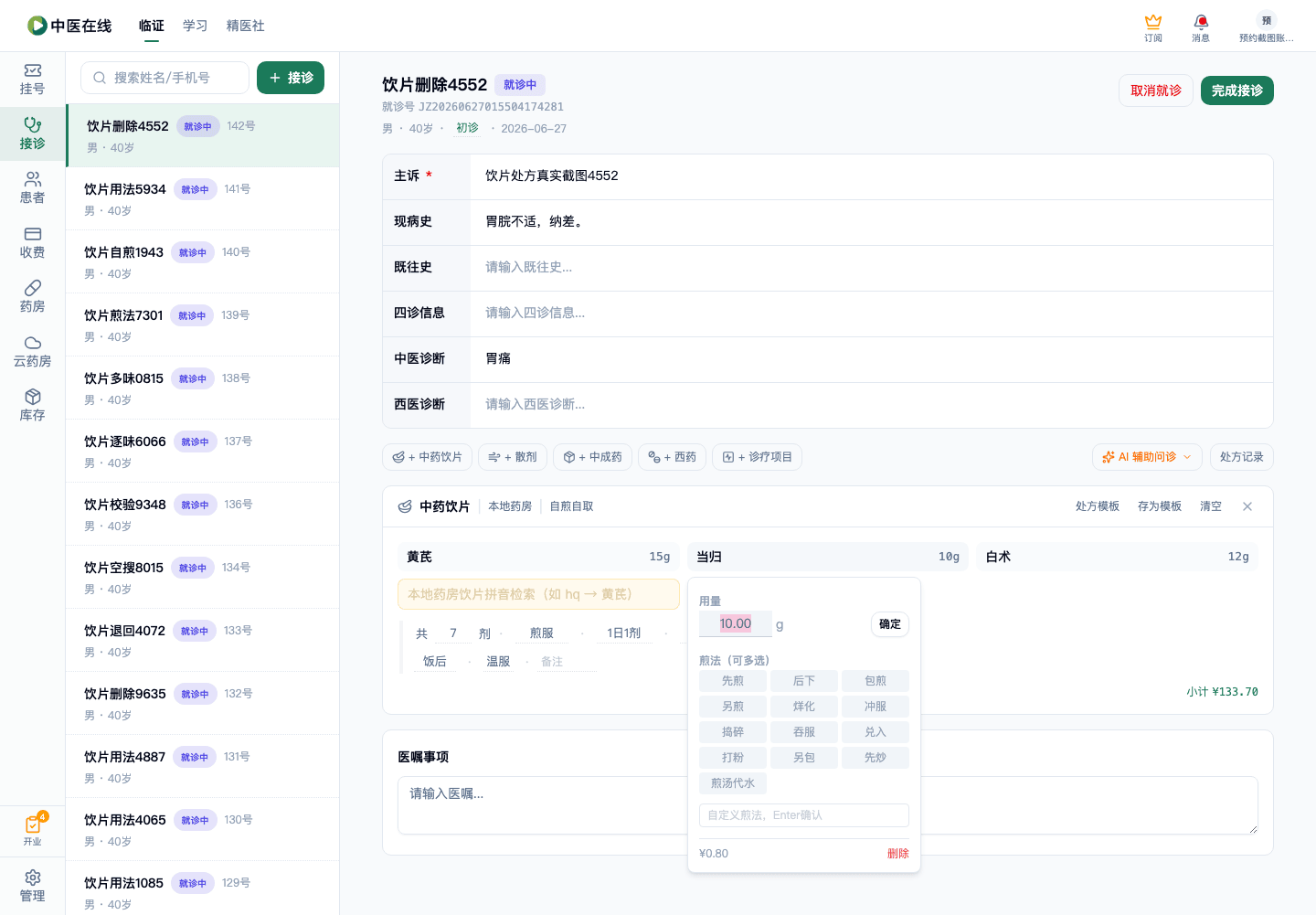Click herb pinyin search field
This screenshot has width=1316, height=915.
[x=538, y=594]
